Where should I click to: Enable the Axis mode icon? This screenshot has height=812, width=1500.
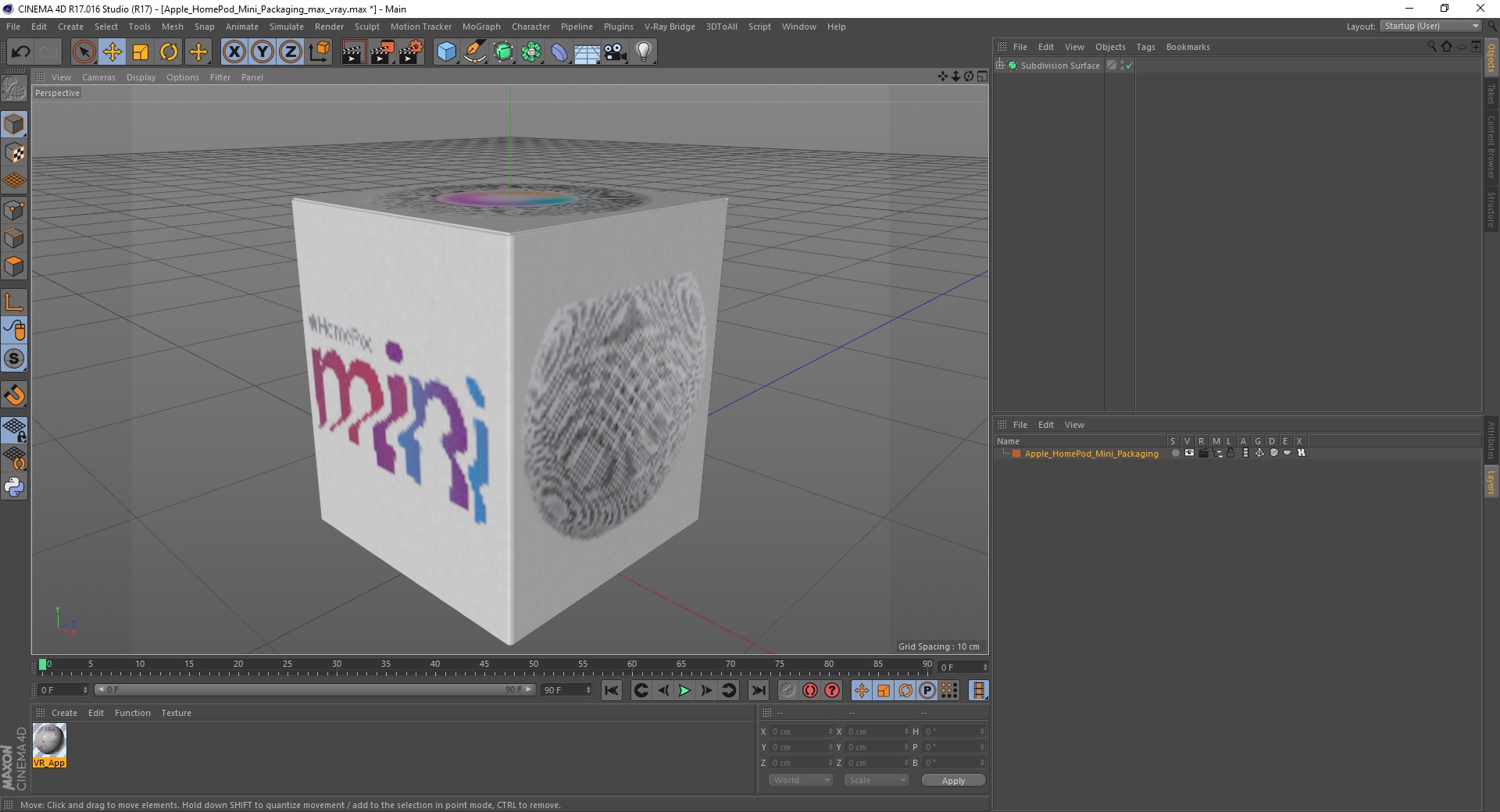pos(14,302)
